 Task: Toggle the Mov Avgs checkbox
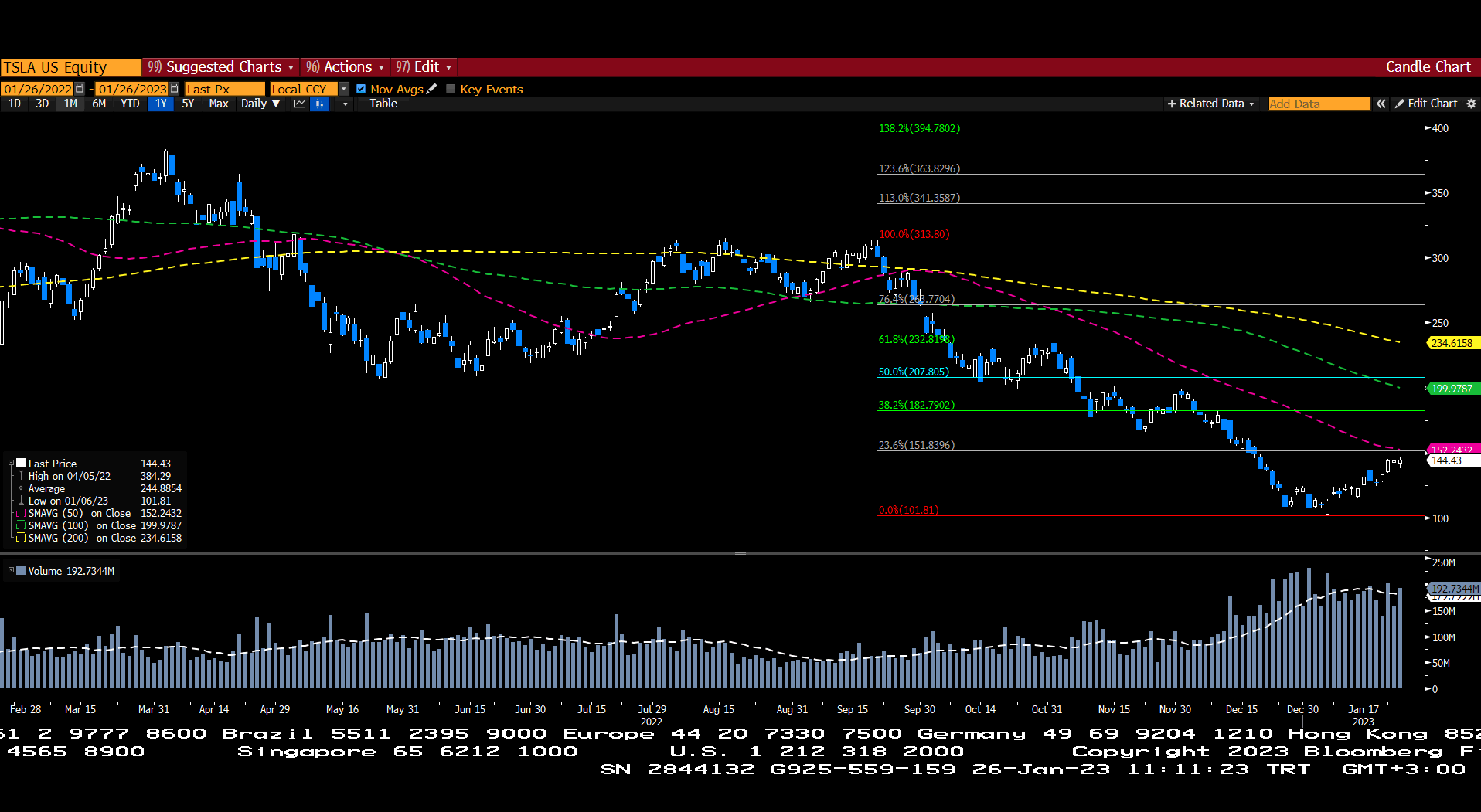[361, 89]
